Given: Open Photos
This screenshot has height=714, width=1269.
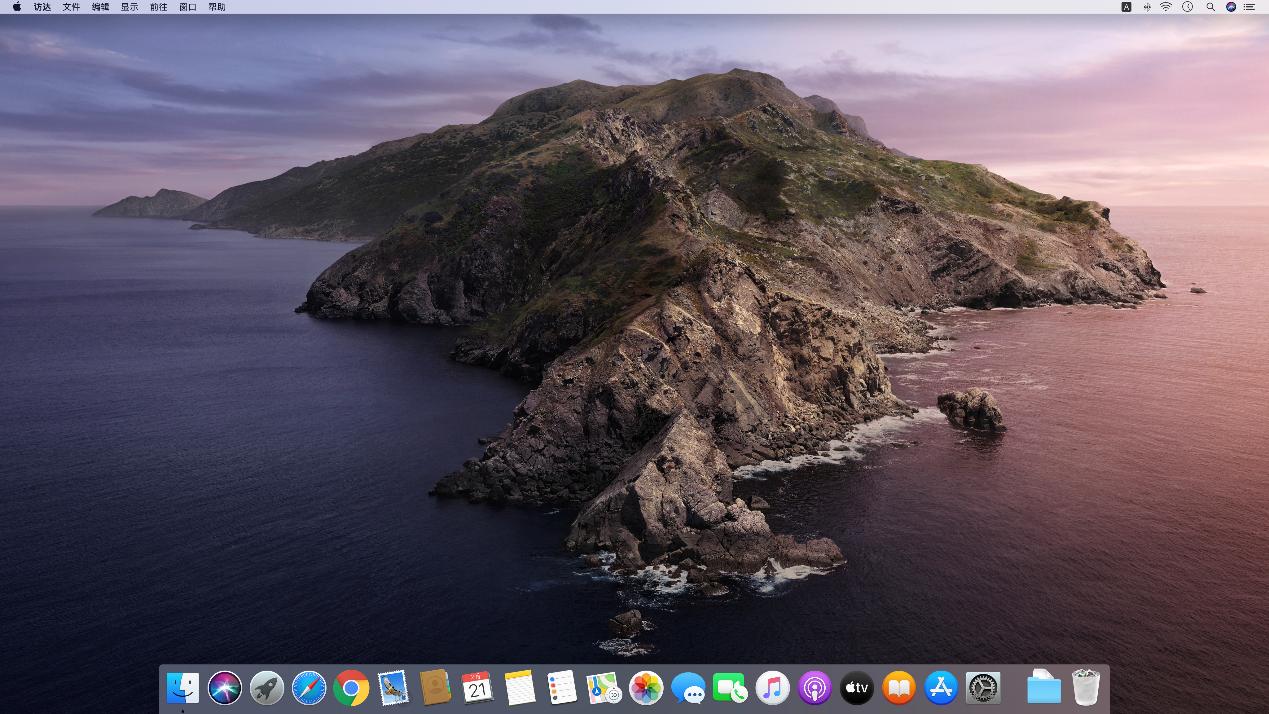Looking at the screenshot, I should (645, 688).
